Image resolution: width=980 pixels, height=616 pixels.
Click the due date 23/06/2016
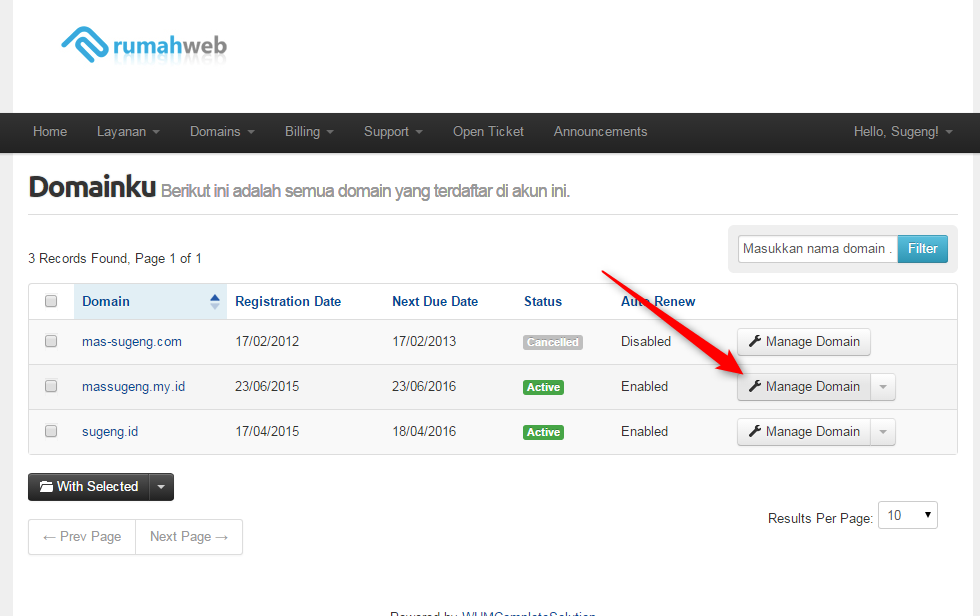pos(424,387)
